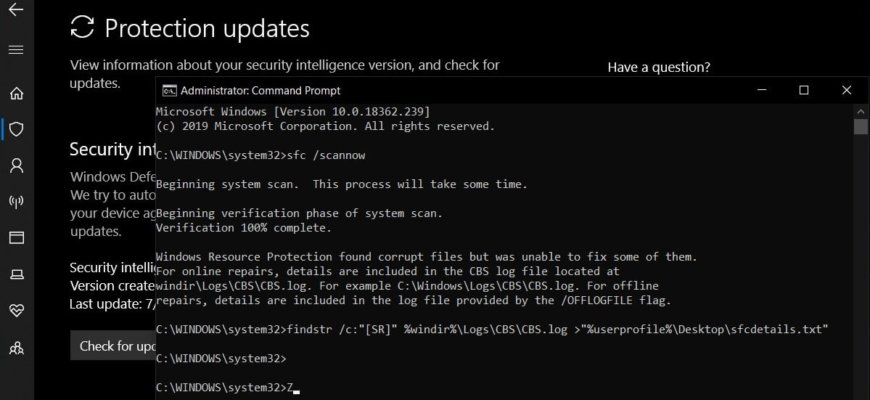Click the Command Prompt scrollbar thumb
This screenshot has width=870, height=400.
click(x=861, y=126)
